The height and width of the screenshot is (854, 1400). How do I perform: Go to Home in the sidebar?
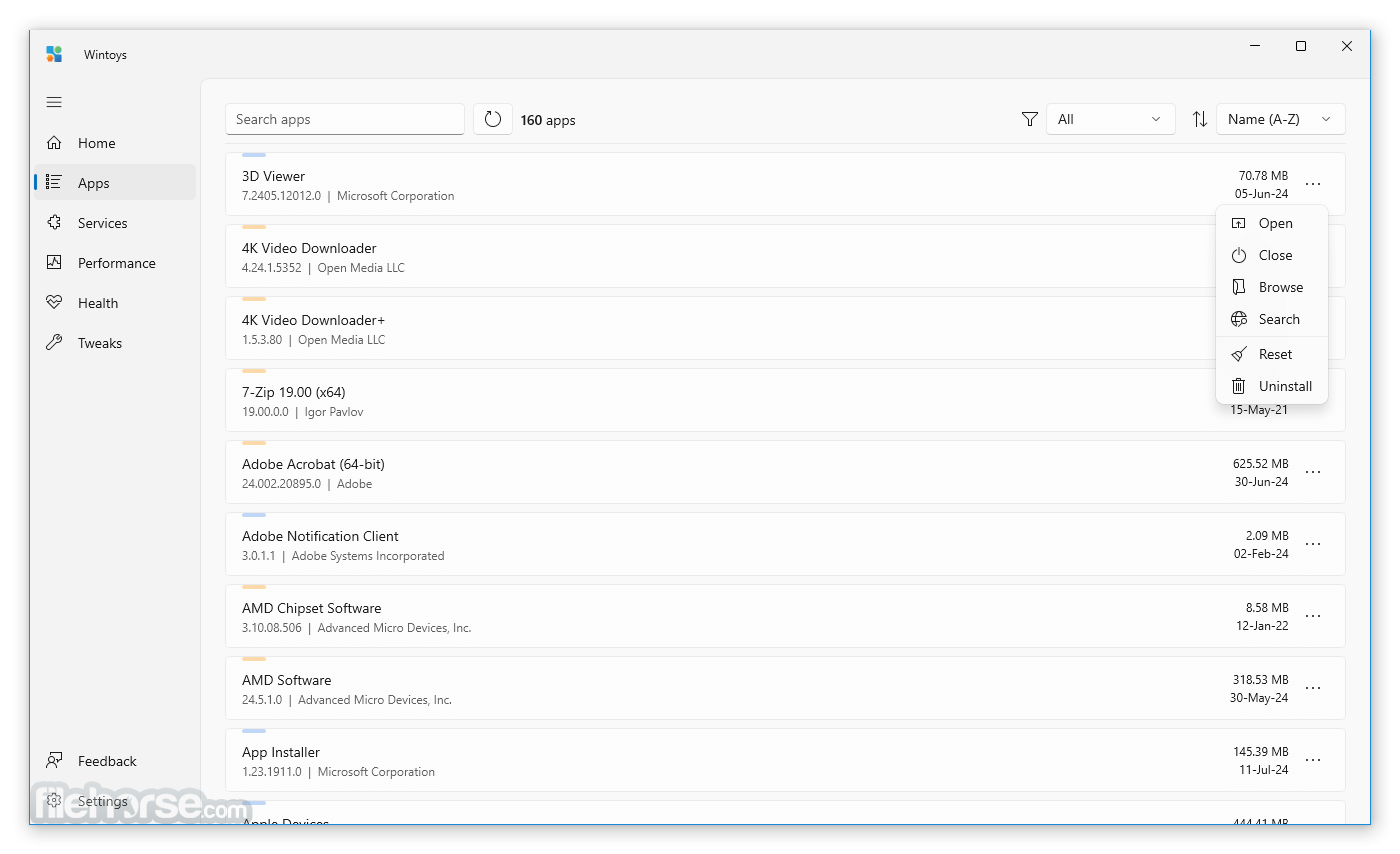[x=115, y=143]
